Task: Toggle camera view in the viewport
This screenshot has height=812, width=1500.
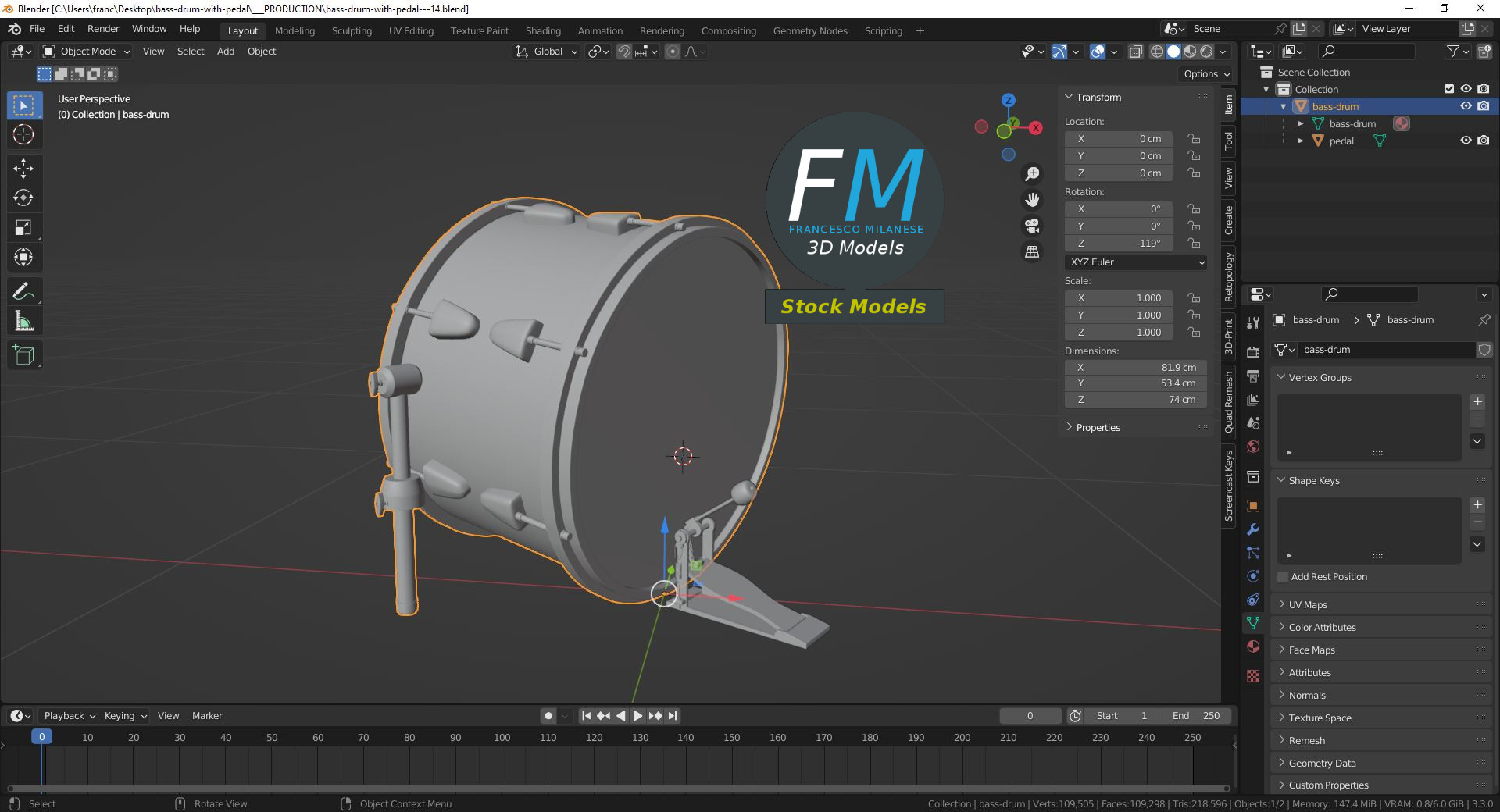Action: click(x=1032, y=226)
